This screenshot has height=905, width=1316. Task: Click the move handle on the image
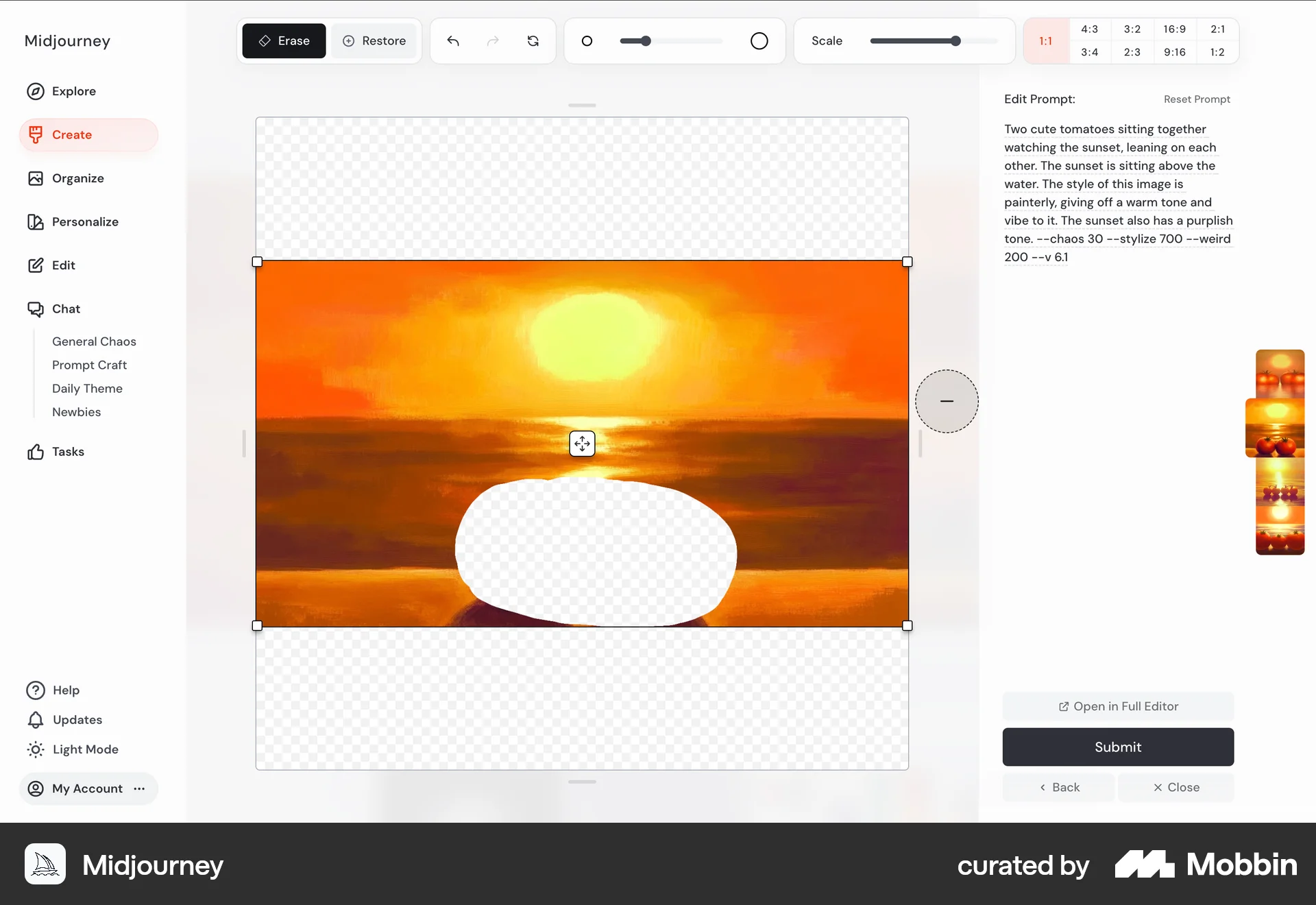point(581,443)
